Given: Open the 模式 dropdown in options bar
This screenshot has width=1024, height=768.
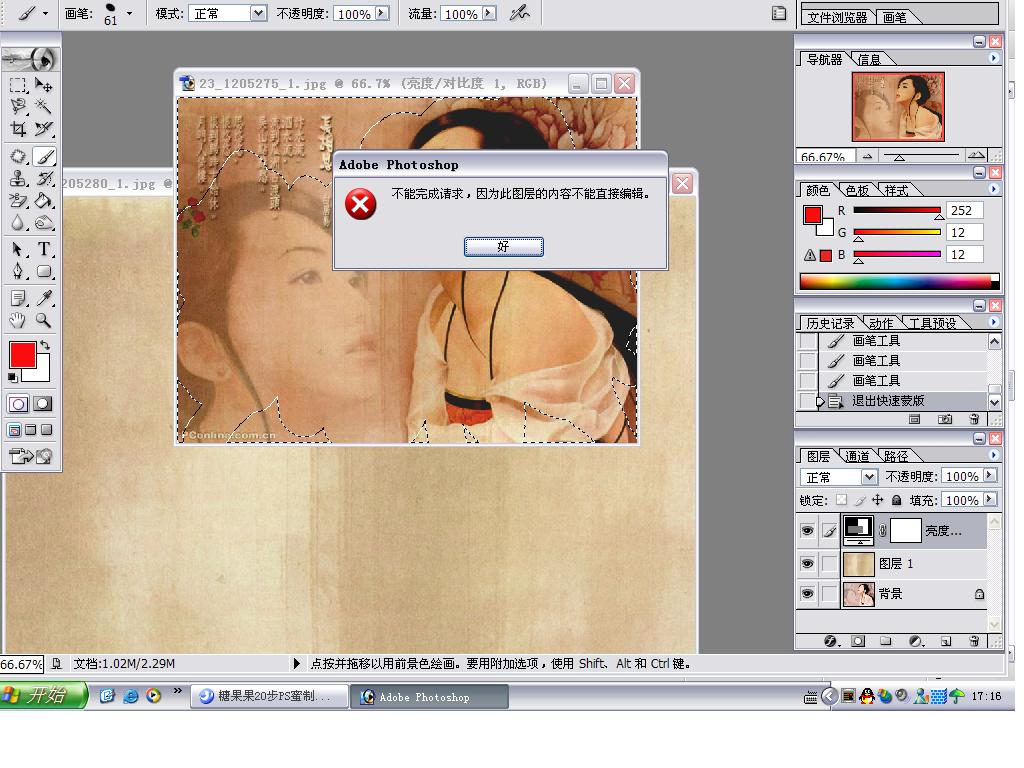Looking at the screenshot, I should click(x=259, y=13).
